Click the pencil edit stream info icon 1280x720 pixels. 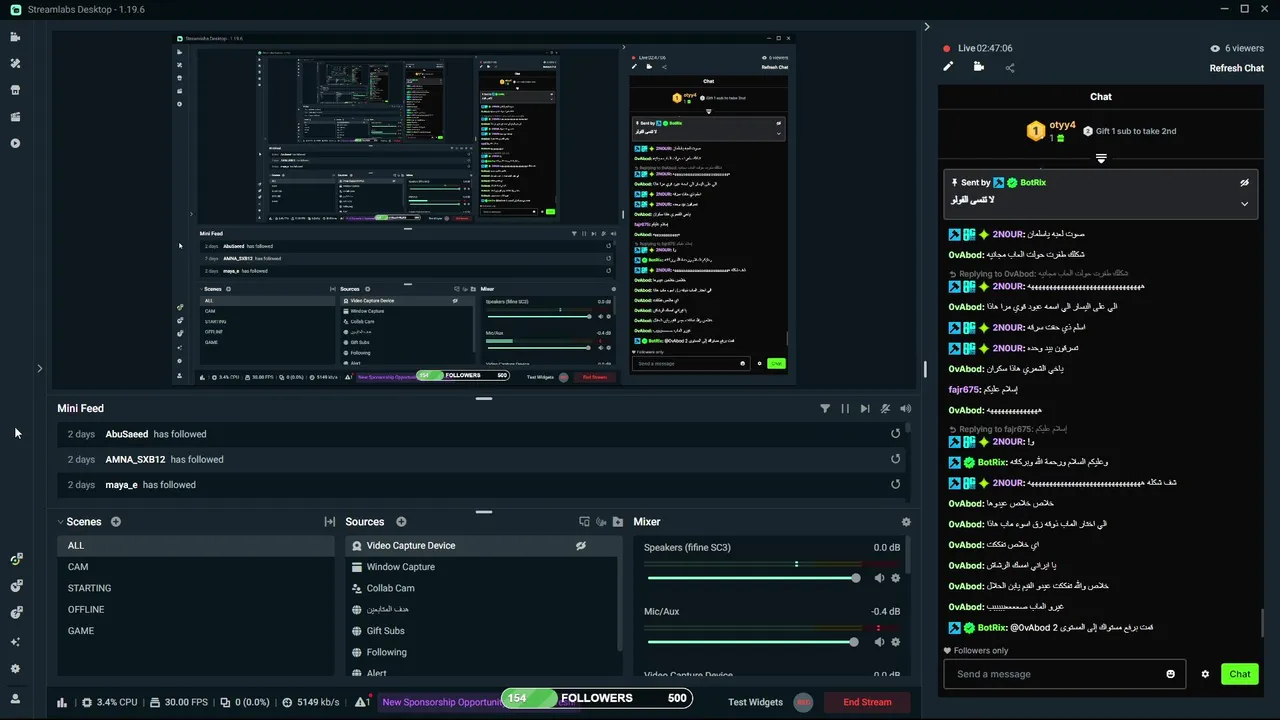[x=948, y=67]
